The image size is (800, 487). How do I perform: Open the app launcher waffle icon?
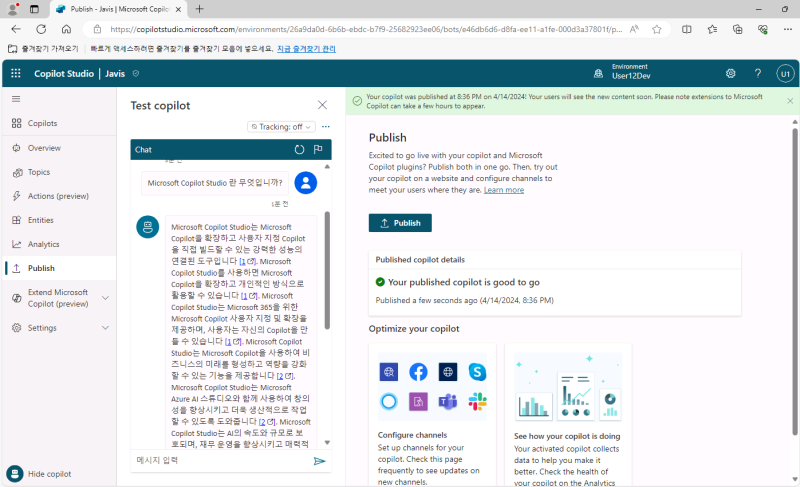pos(16,73)
